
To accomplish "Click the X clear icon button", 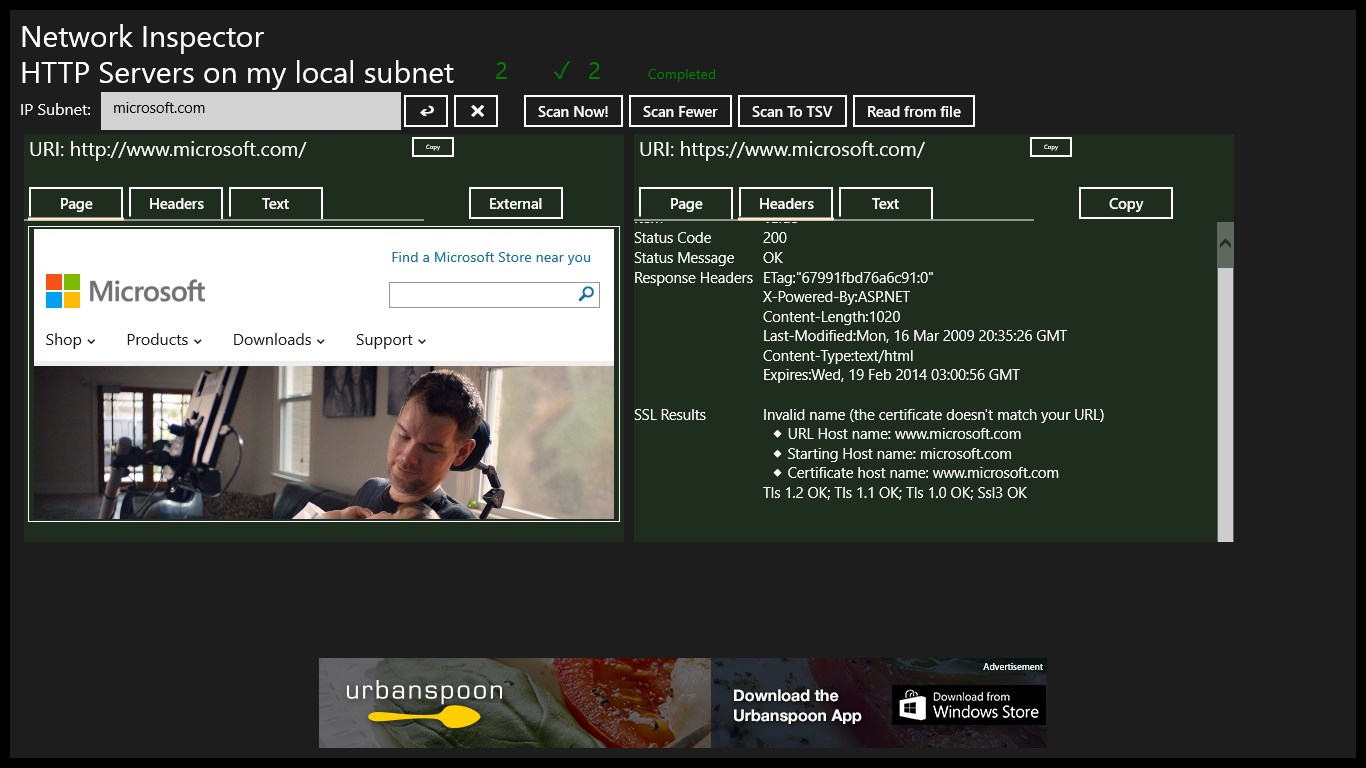I will (476, 111).
